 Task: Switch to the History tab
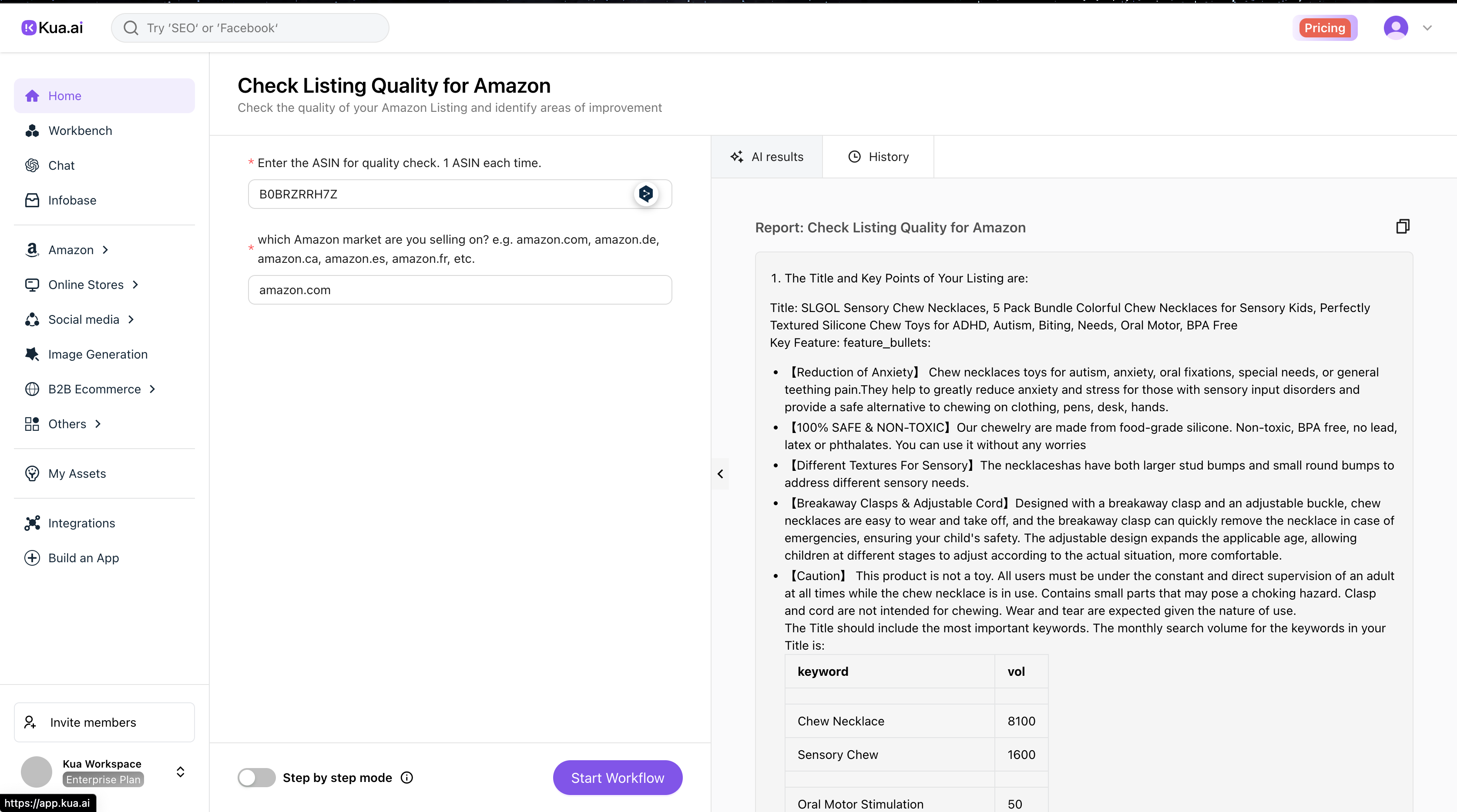878,157
